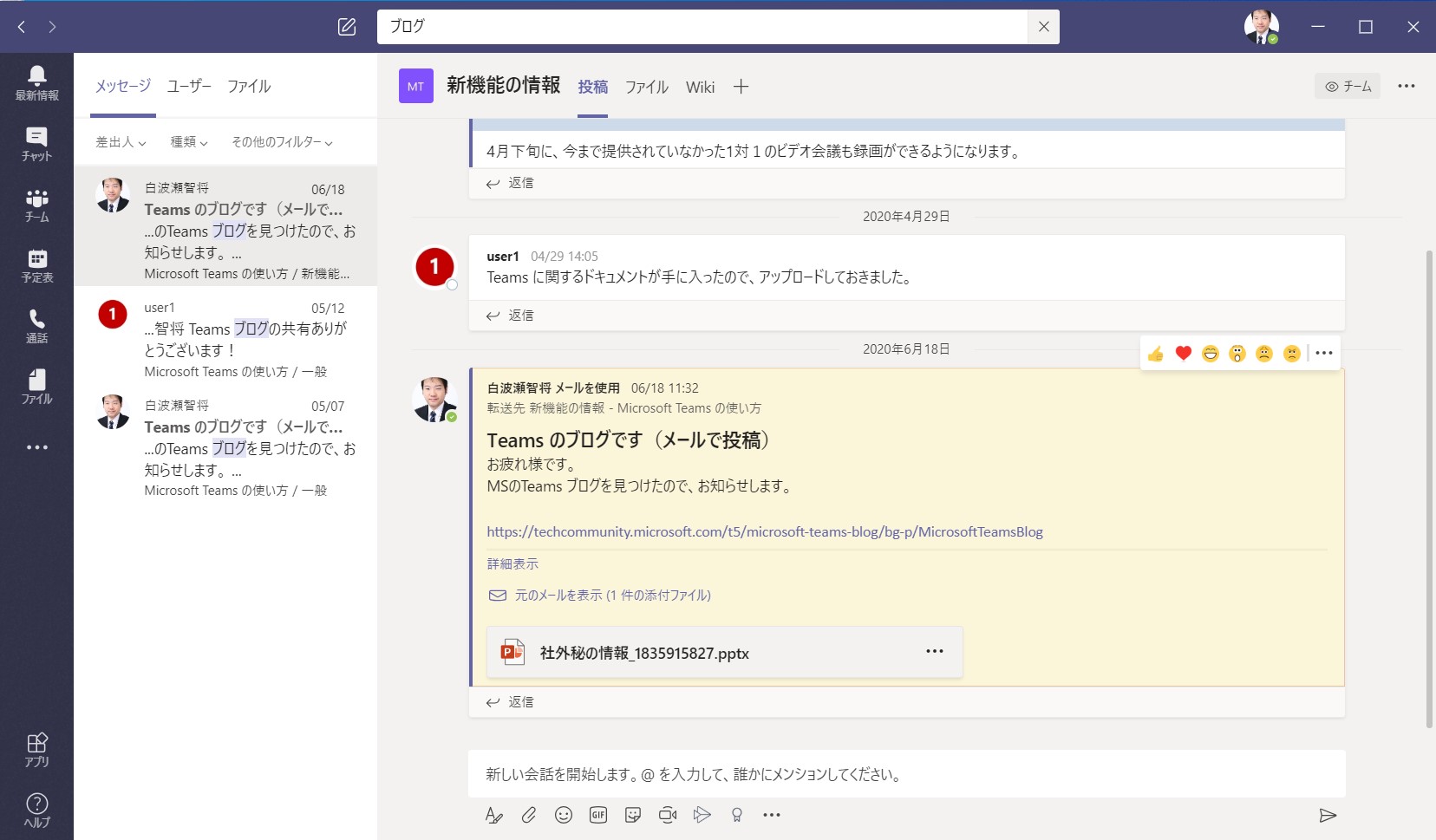Expand the 差出人 filter dropdown
This screenshot has height=840, width=1436.
(x=121, y=142)
